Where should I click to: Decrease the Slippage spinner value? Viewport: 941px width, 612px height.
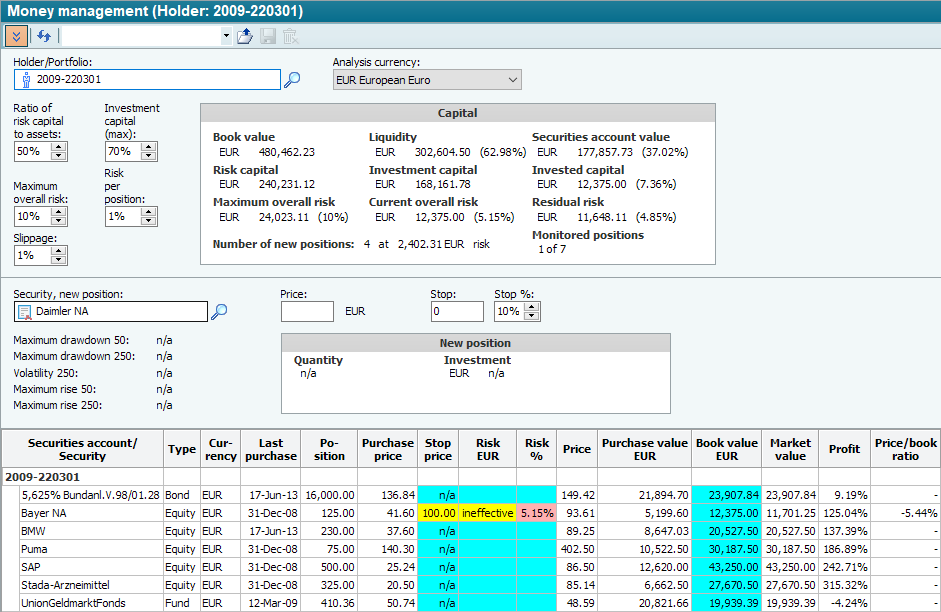[x=59, y=260]
